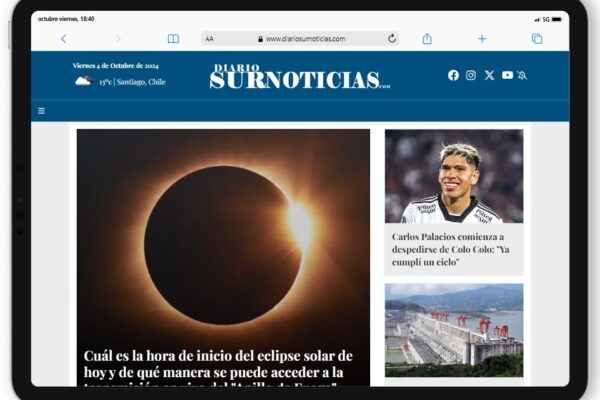This screenshot has height=400, width=600.
Task: Open the bookmarks book icon
Action: click(x=173, y=39)
